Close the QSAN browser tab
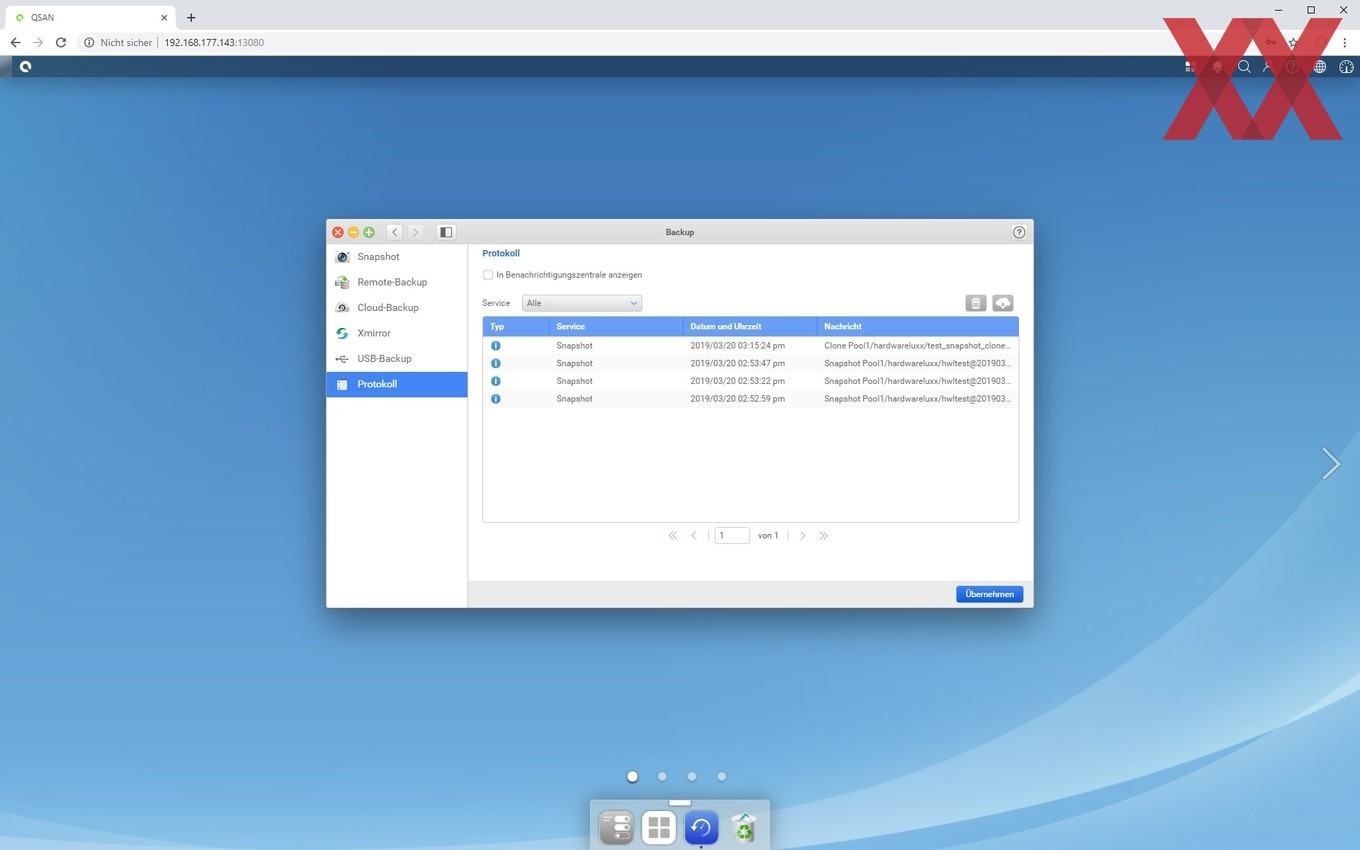 pyautogui.click(x=164, y=17)
